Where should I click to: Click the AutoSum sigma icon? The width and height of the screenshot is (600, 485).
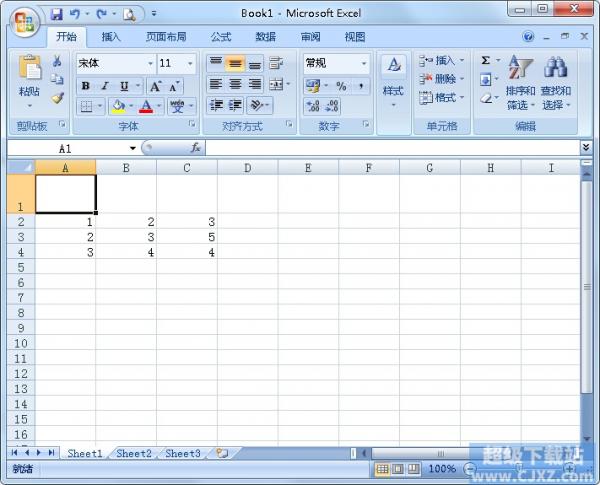(486, 61)
